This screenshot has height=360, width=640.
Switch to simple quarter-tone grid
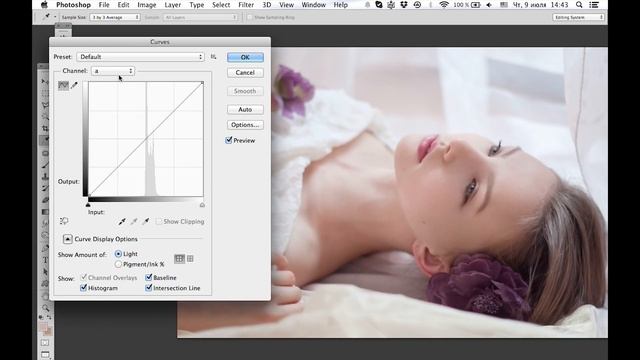(179, 258)
